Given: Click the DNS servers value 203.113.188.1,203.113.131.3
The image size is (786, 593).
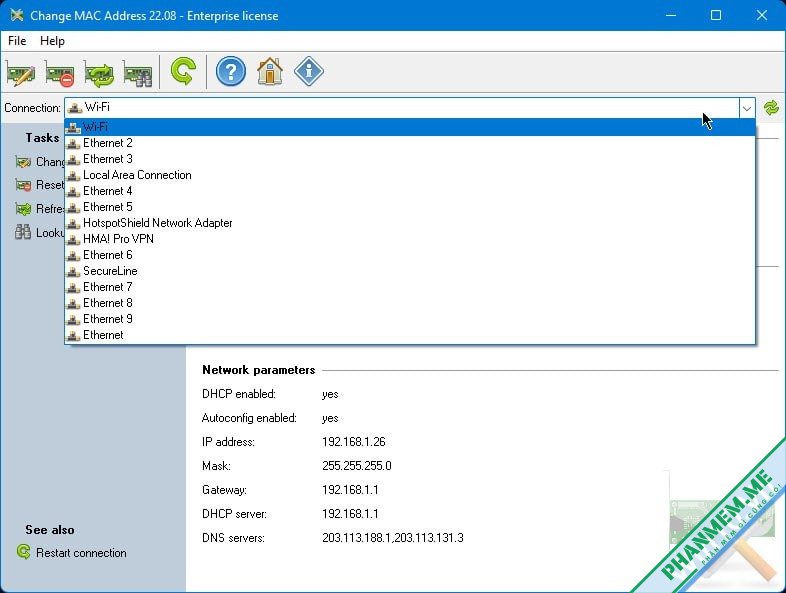Looking at the screenshot, I should tap(393, 538).
